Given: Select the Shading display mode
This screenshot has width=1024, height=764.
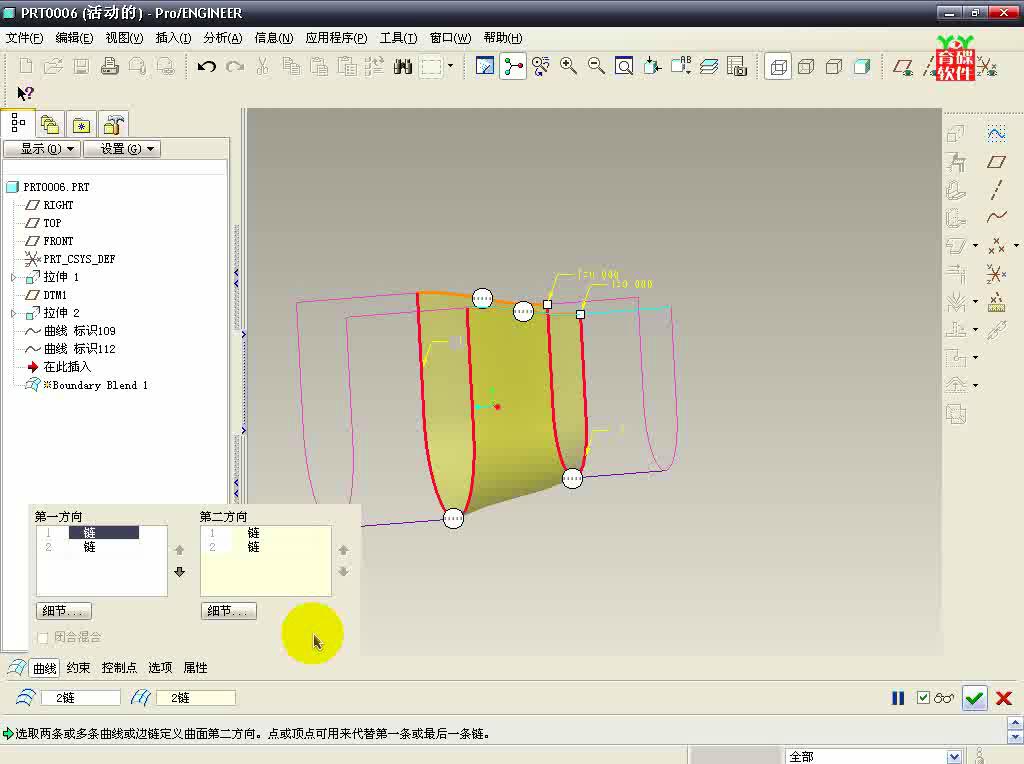Looking at the screenshot, I should click(x=862, y=67).
